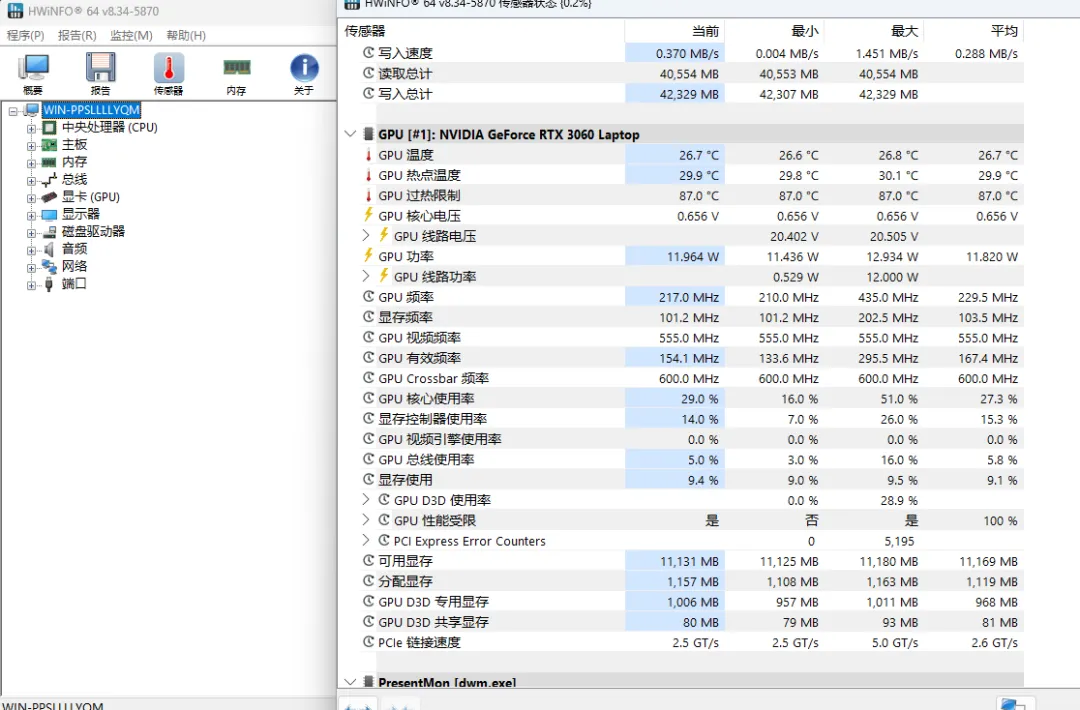The height and width of the screenshot is (710, 1080).
Task: Click the 平均 column header
Action: click(x=974, y=31)
